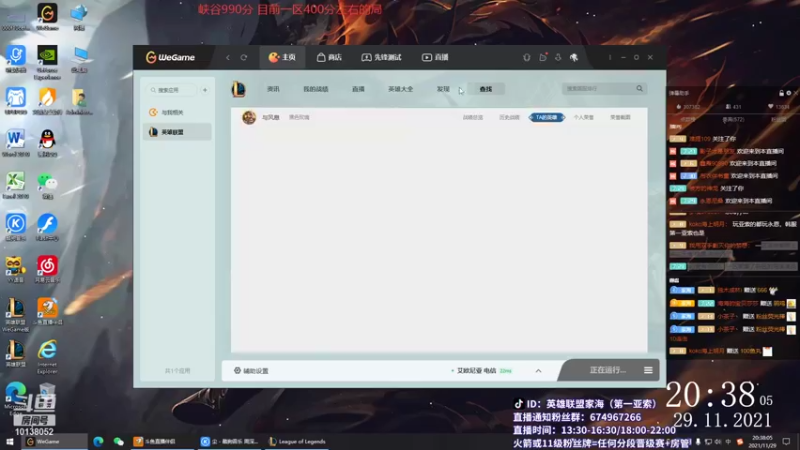Switch to WeGame in the taskbar
Image resolution: width=800 pixels, height=450 pixels.
pyautogui.click(x=55, y=441)
